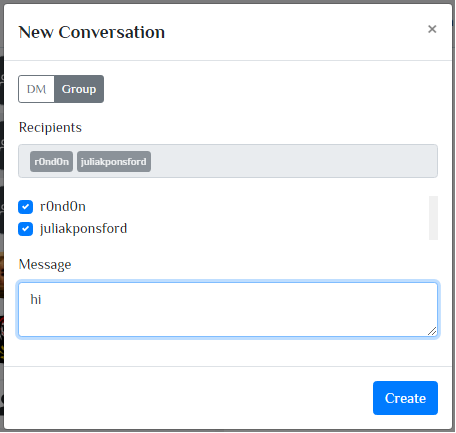Click the recipient list scrollbar track

[433, 218]
